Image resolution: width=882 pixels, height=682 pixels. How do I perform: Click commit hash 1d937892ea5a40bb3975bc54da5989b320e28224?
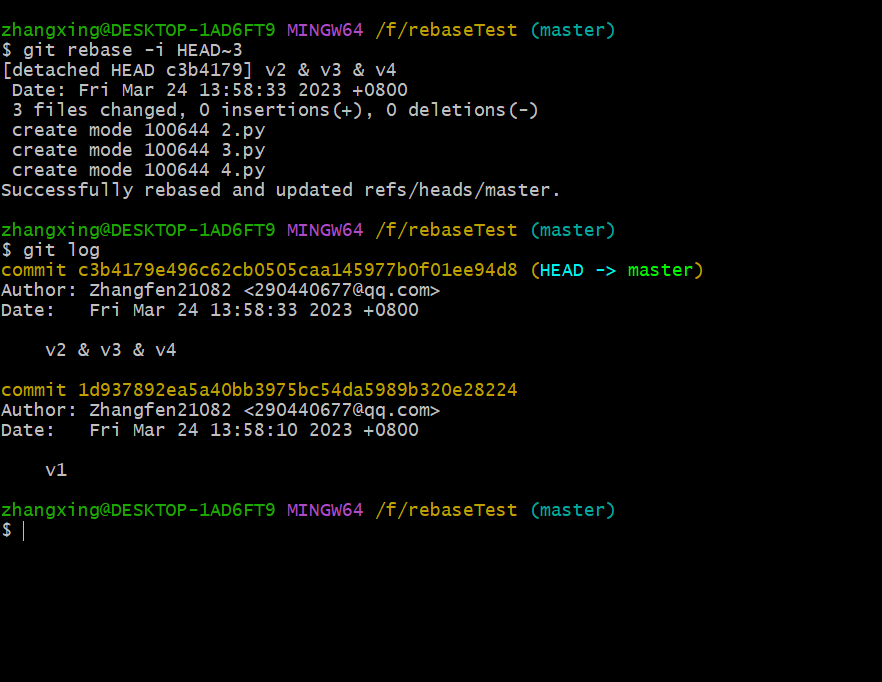coord(298,390)
